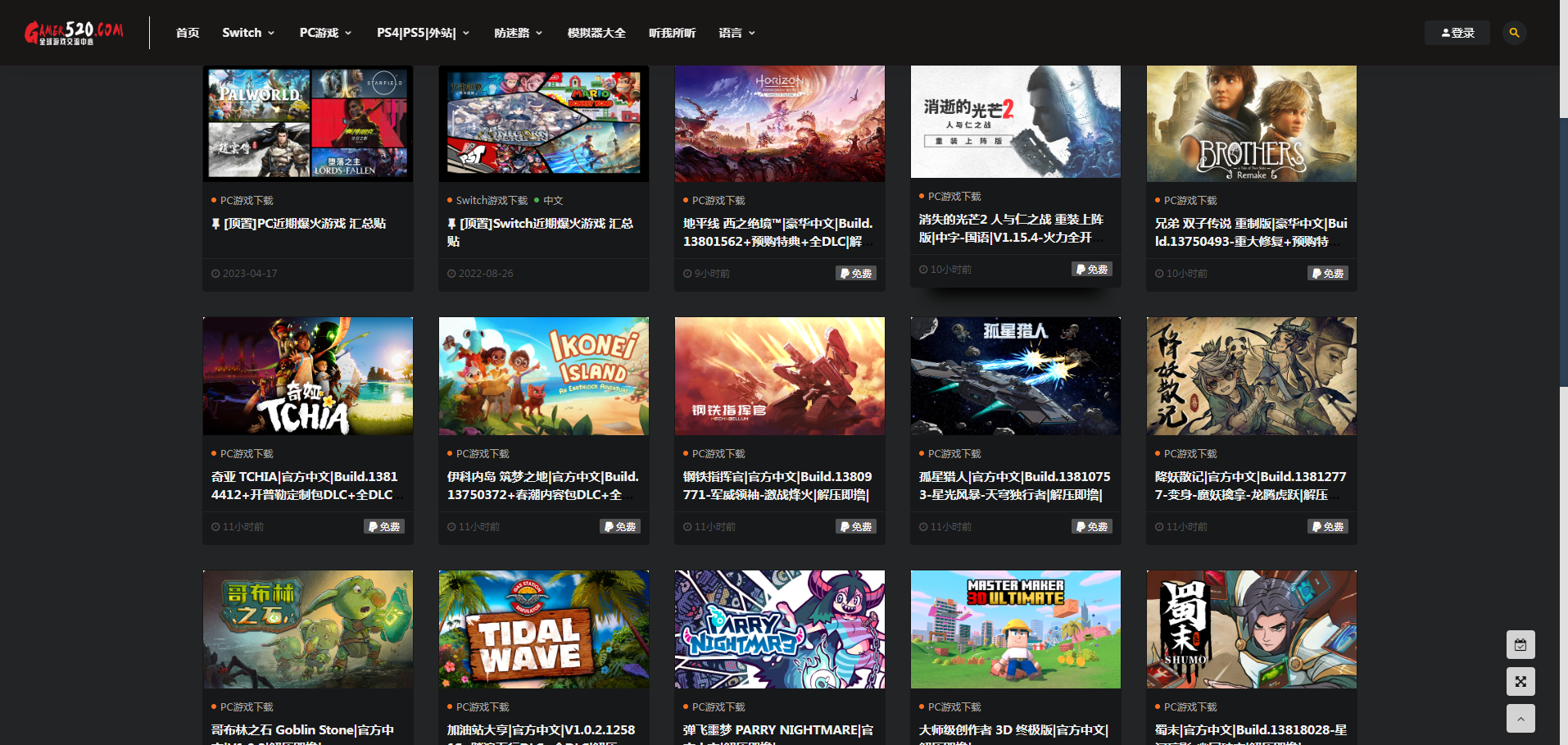
Task: Click the 2023-04-17 date text
Action: [250, 274]
